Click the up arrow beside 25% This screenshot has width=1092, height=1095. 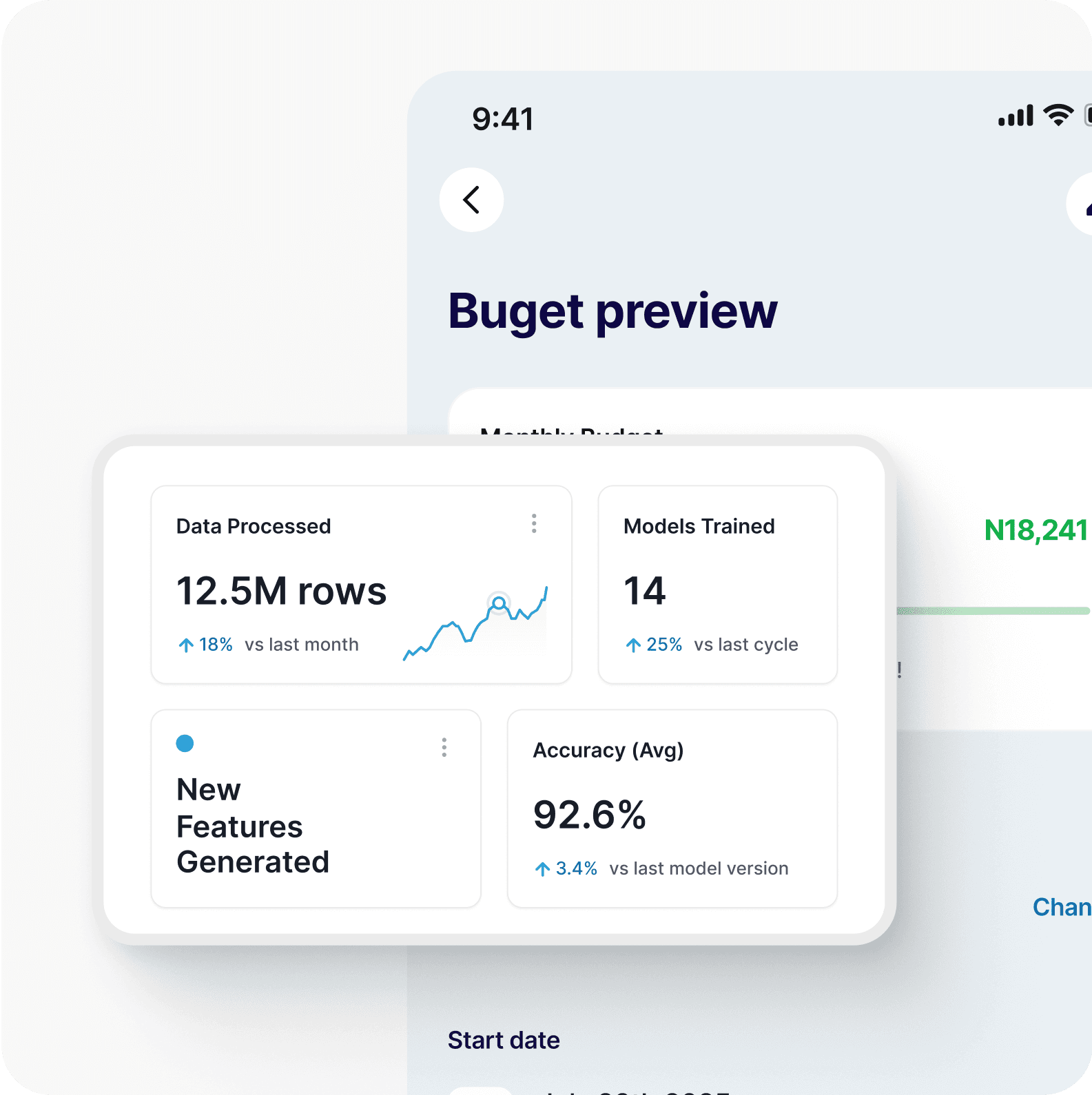pyautogui.click(x=633, y=645)
